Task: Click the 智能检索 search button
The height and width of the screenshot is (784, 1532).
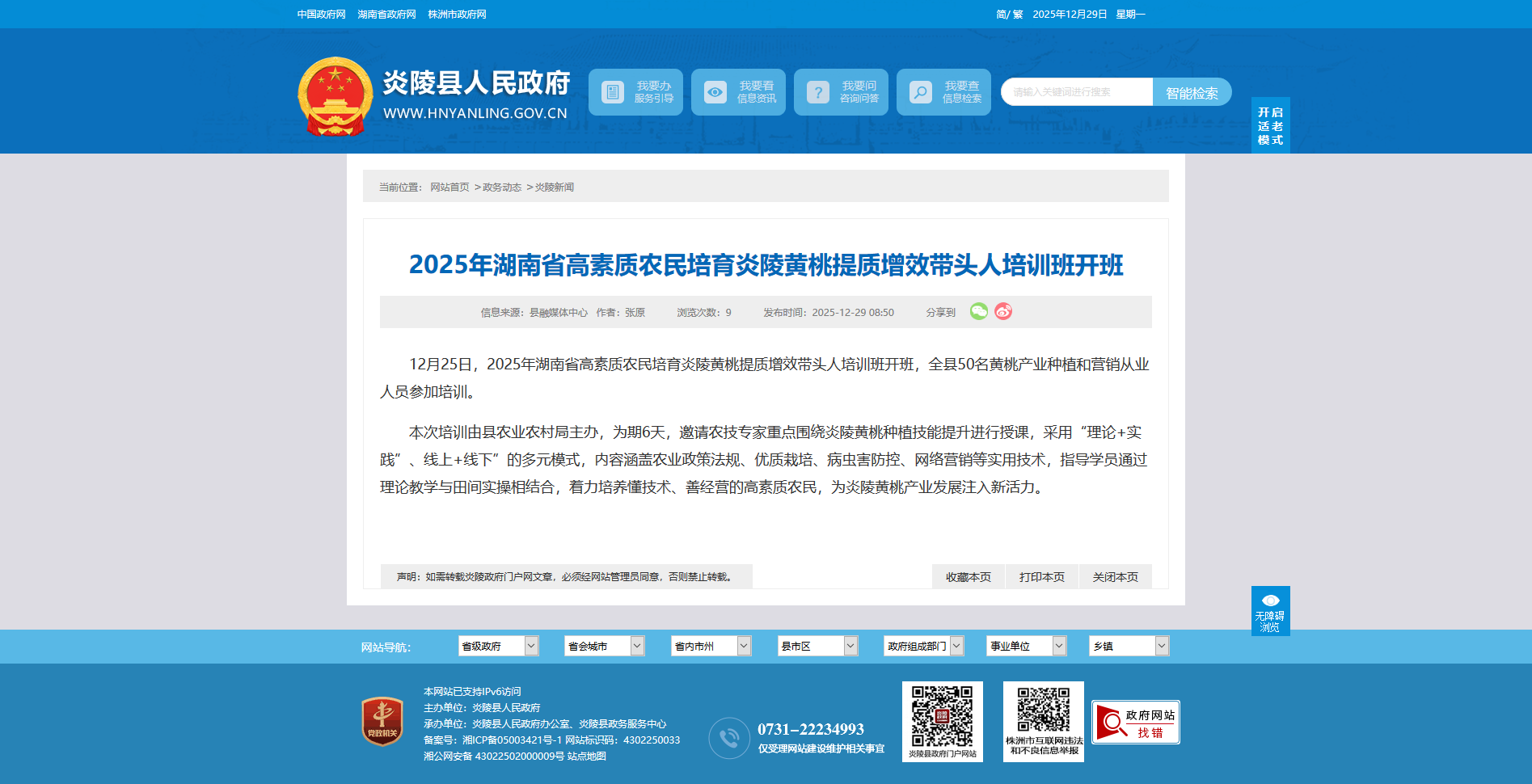Action: pyautogui.click(x=1192, y=92)
